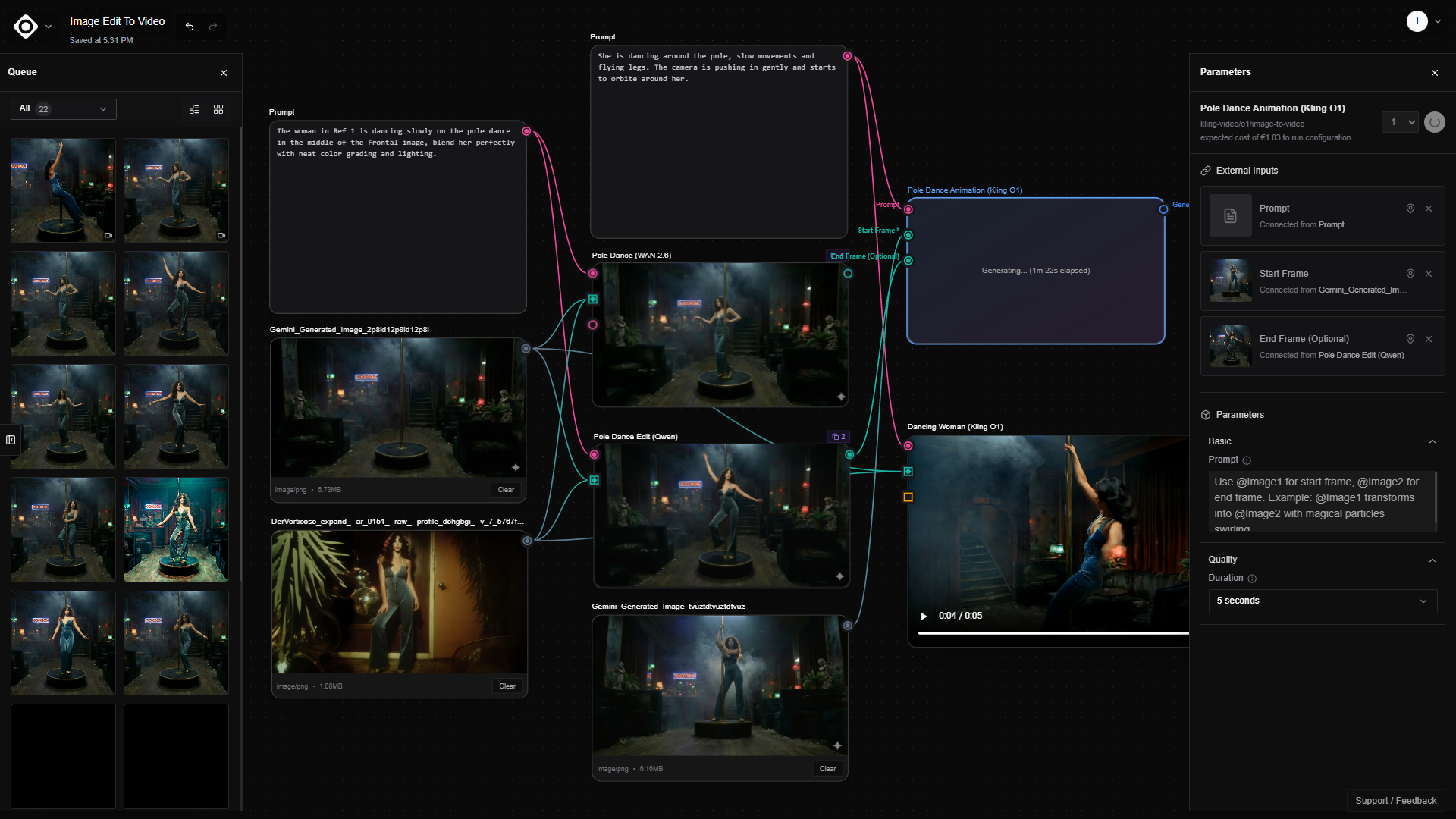Image resolution: width=1456 pixels, height=819 pixels.
Task: Click the pin icon for End Frame
Action: pyautogui.click(x=1410, y=339)
